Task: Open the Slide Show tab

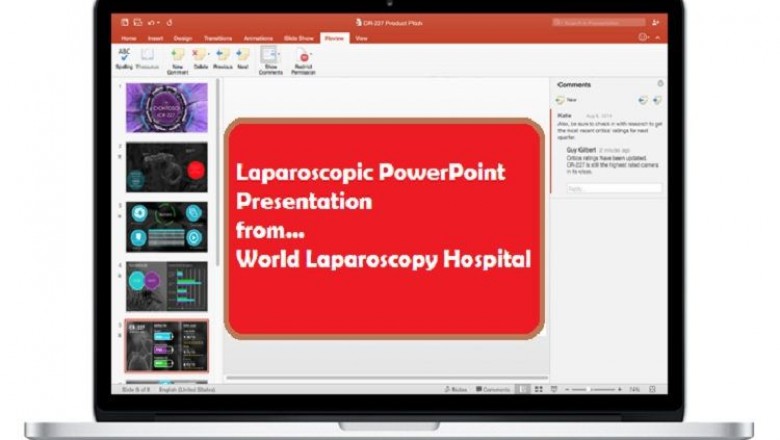Action: 299,38
